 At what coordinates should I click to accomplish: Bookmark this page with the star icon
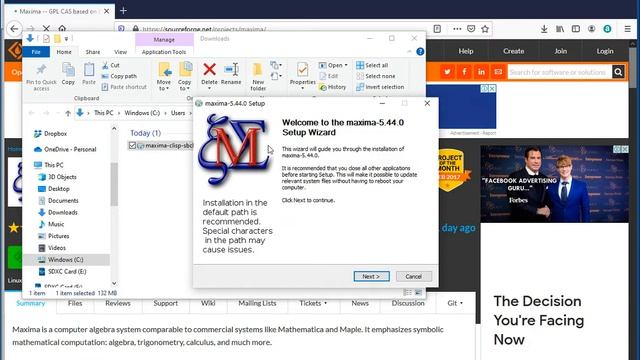coord(485,29)
